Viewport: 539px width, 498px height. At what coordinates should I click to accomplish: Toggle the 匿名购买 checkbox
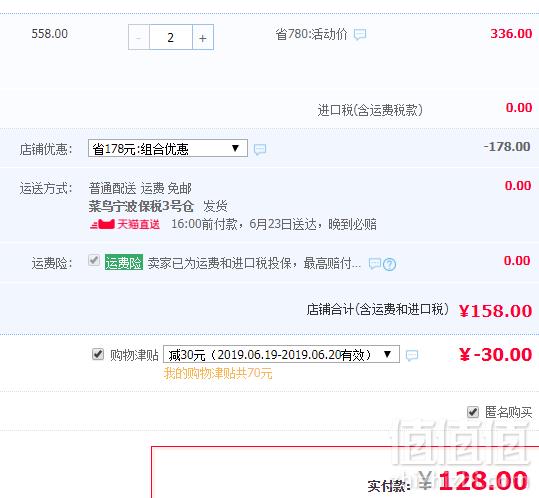pos(473,411)
